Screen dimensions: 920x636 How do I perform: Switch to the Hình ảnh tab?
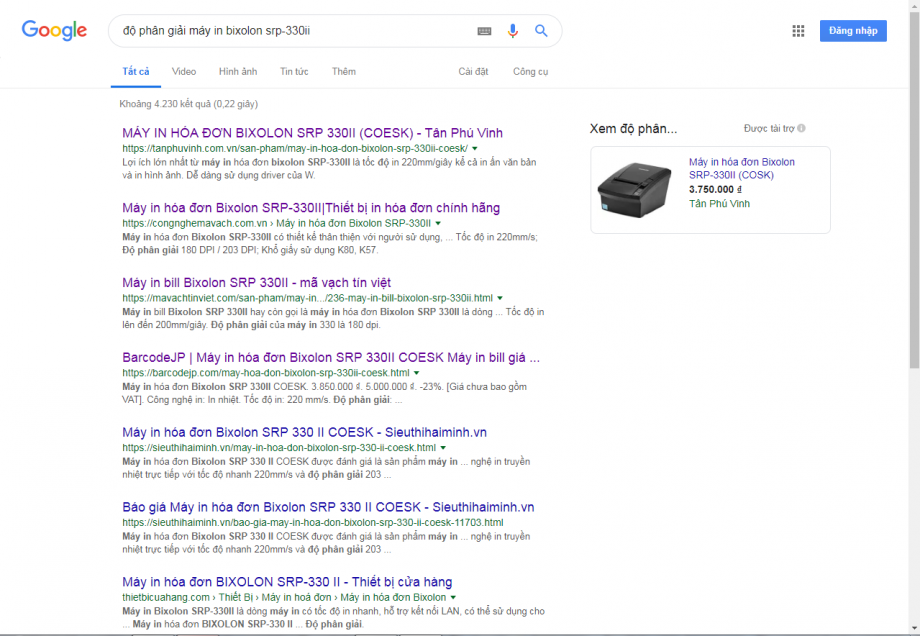coord(238,72)
